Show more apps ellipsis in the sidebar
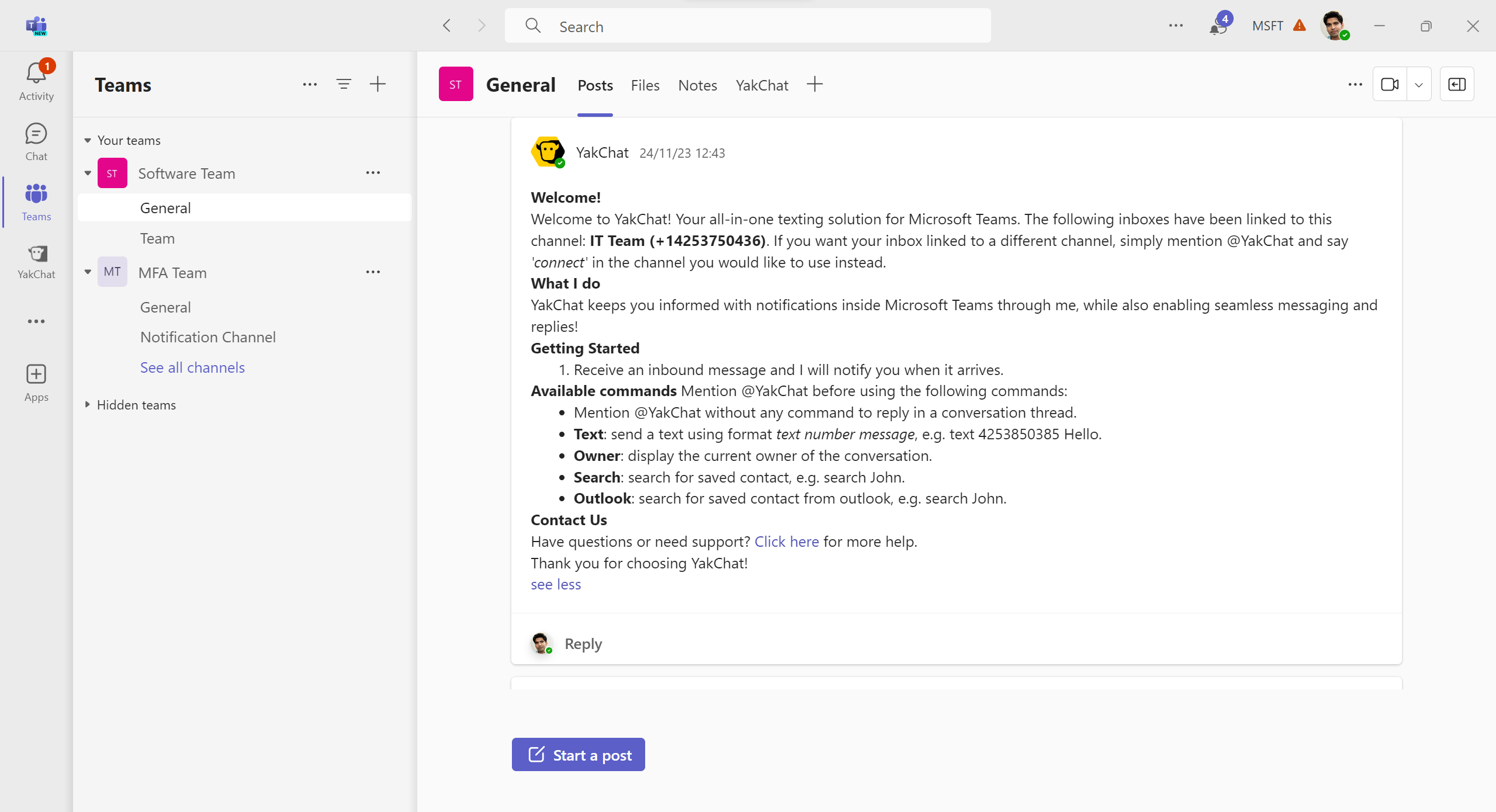Image resolution: width=1496 pixels, height=812 pixels. (36, 321)
